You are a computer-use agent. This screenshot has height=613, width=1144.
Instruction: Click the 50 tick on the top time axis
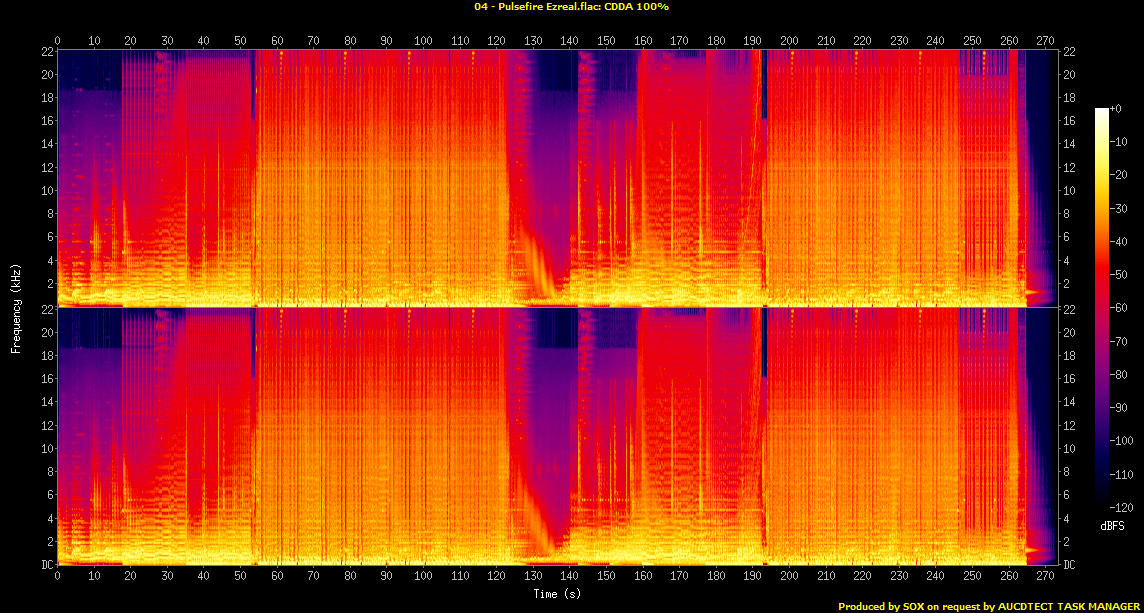(240, 41)
